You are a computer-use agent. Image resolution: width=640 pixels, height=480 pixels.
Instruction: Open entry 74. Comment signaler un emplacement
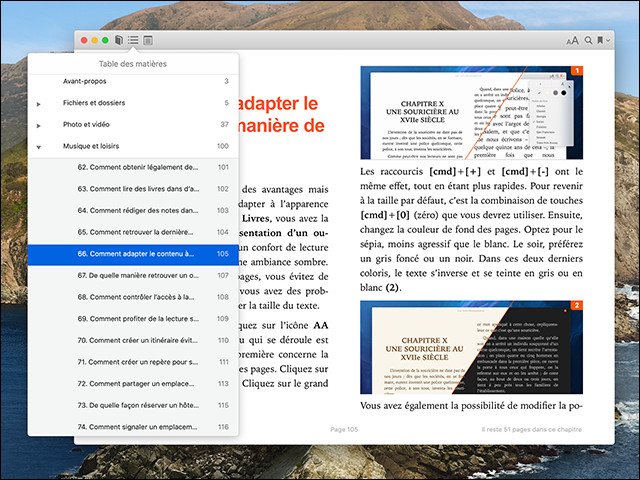click(x=133, y=427)
